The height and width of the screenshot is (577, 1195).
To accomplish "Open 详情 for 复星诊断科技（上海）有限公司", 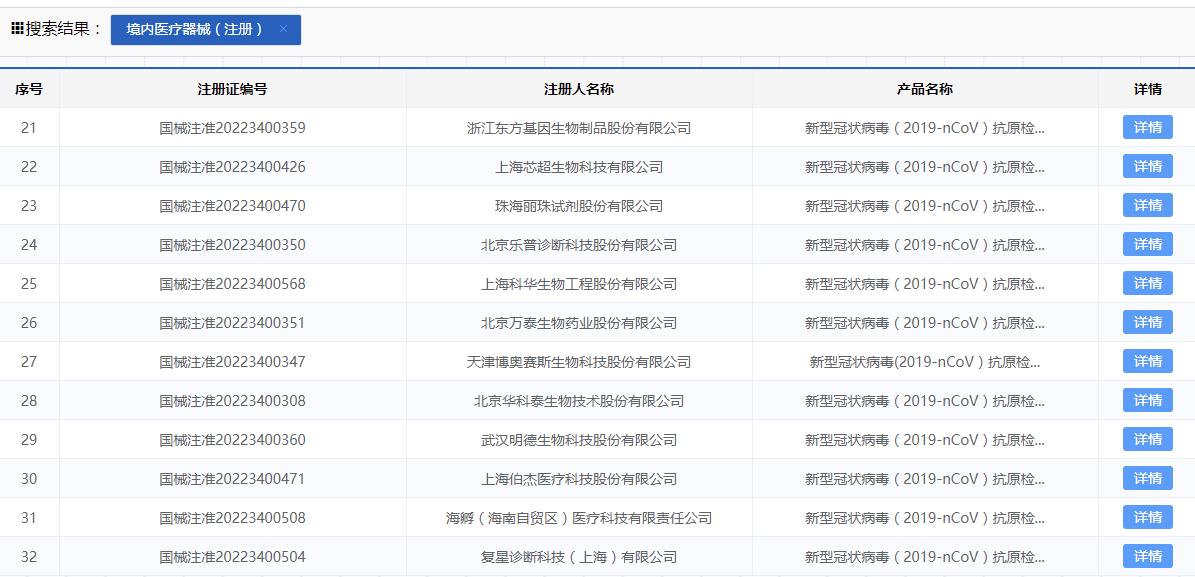I will tap(1147, 556).
